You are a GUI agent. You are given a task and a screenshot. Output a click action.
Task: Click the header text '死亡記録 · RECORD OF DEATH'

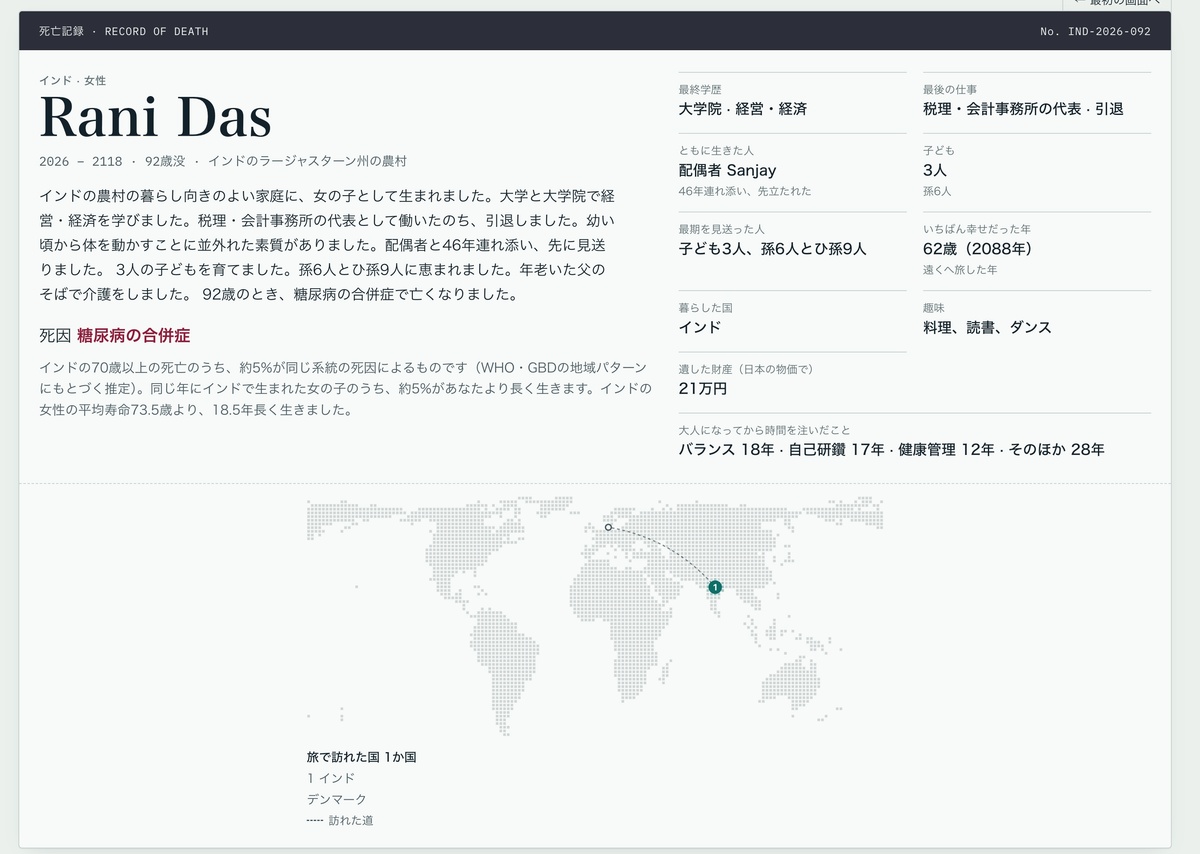(x=124, y=32)
